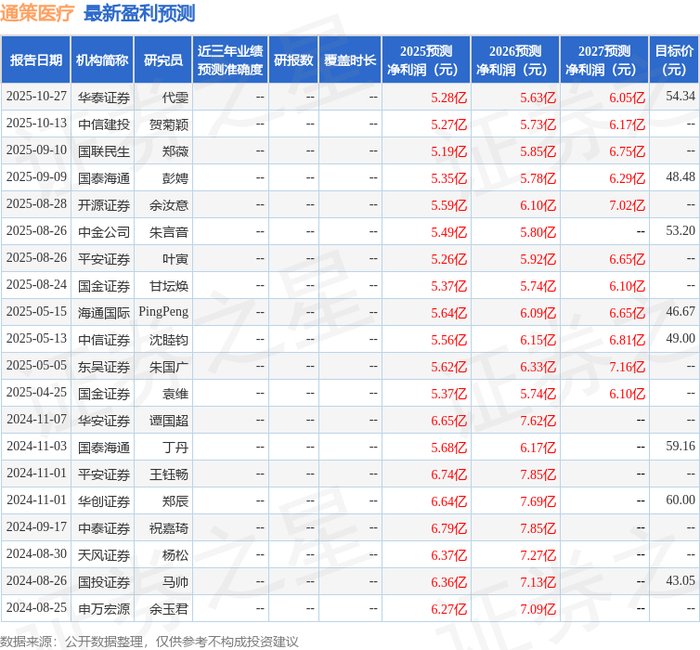700x650 pixels.
Task: Click the 研报数 column header
Action: 293,60
